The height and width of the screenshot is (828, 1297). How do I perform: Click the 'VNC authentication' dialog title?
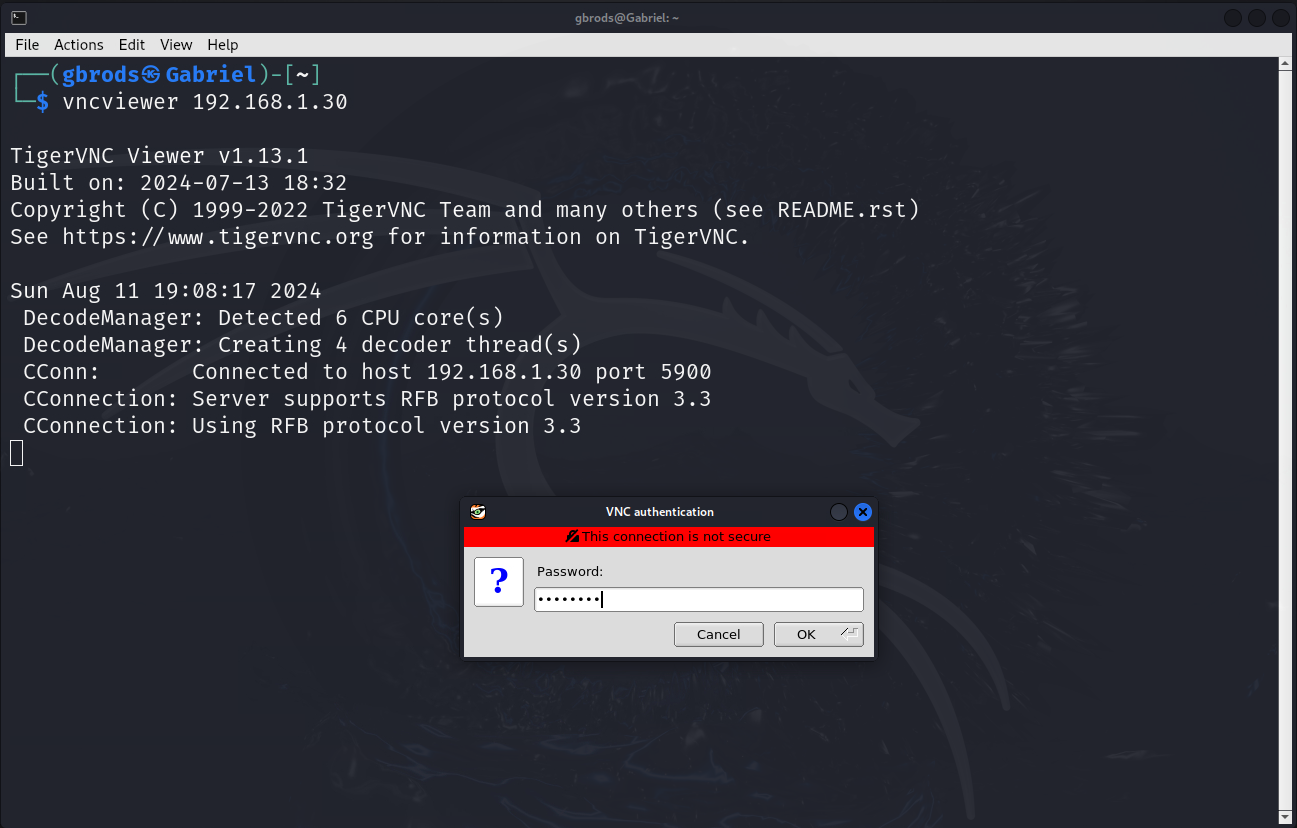click(660, 512)
